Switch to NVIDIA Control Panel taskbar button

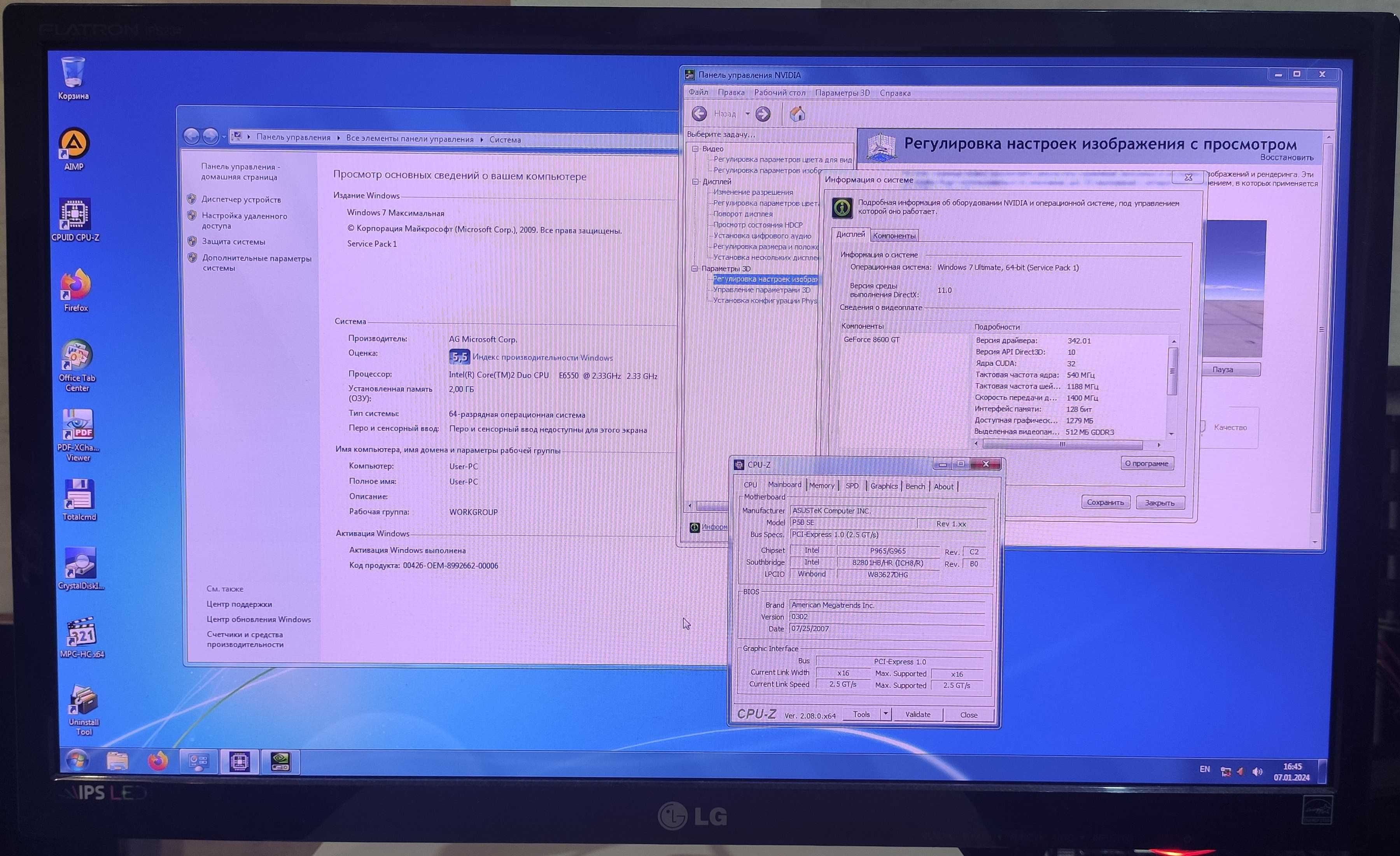(280, 762)
